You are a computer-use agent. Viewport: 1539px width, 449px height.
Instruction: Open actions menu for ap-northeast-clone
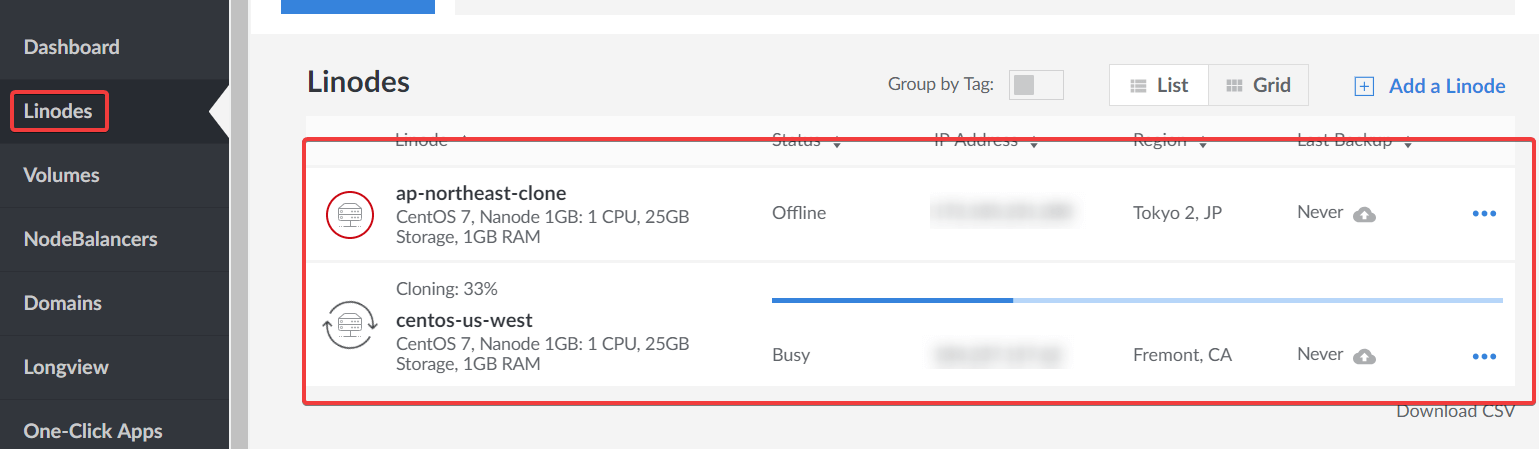tap(1484, 214)
